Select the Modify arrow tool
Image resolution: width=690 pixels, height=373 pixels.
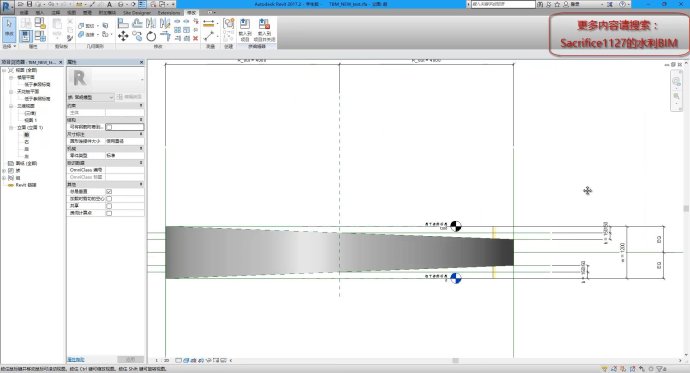point(9,29)
